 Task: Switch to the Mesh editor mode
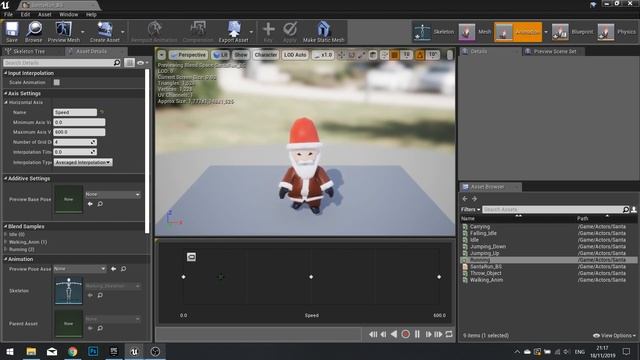click(x=475, y=32)
